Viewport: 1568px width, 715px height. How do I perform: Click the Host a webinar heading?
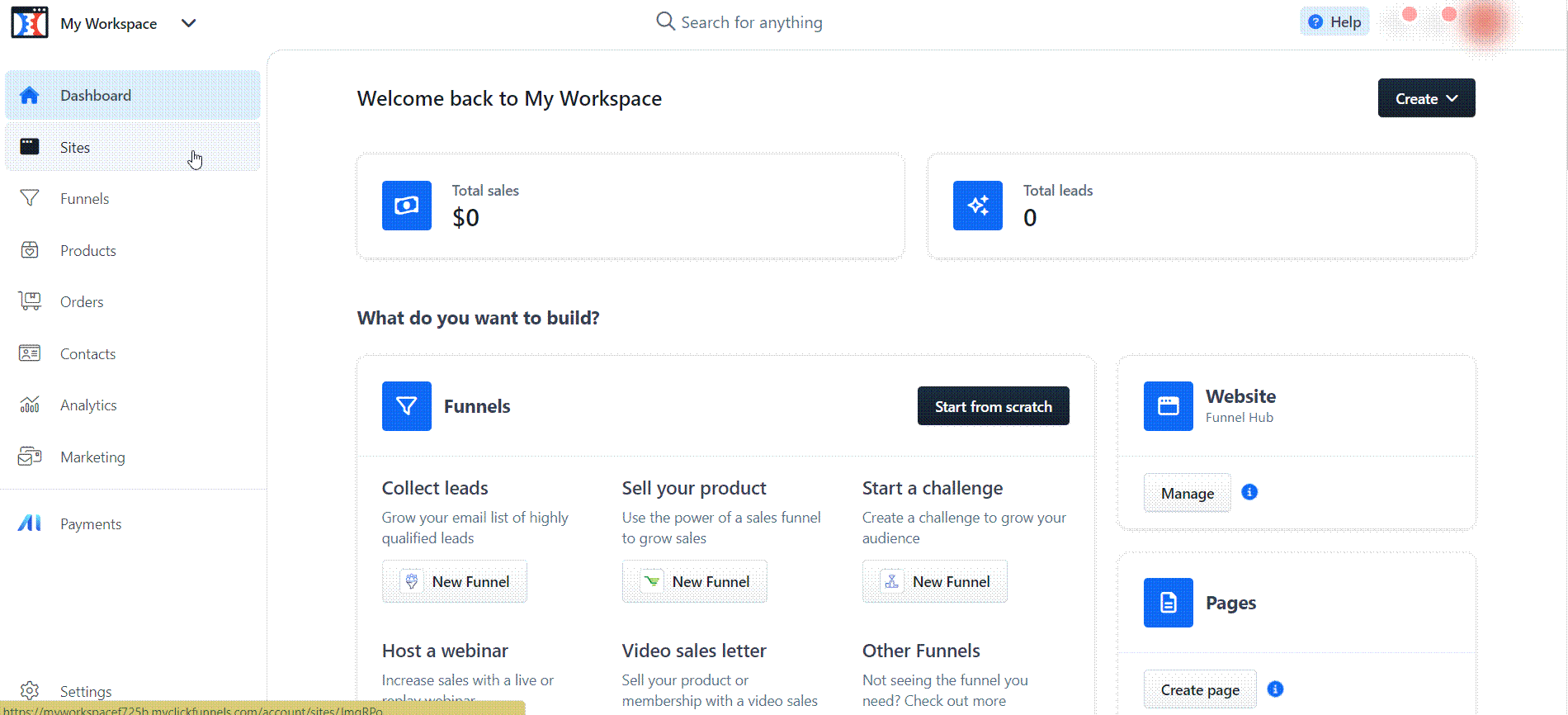pos(445,651)
